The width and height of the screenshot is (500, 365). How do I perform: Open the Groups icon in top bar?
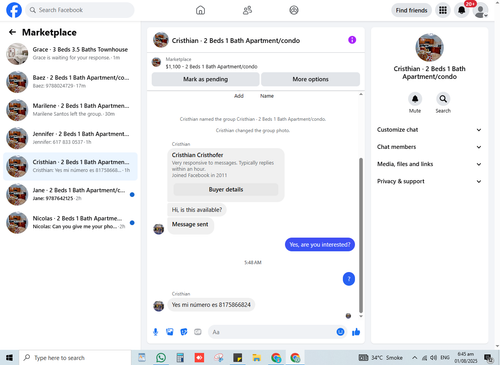[x=294, y=10]
